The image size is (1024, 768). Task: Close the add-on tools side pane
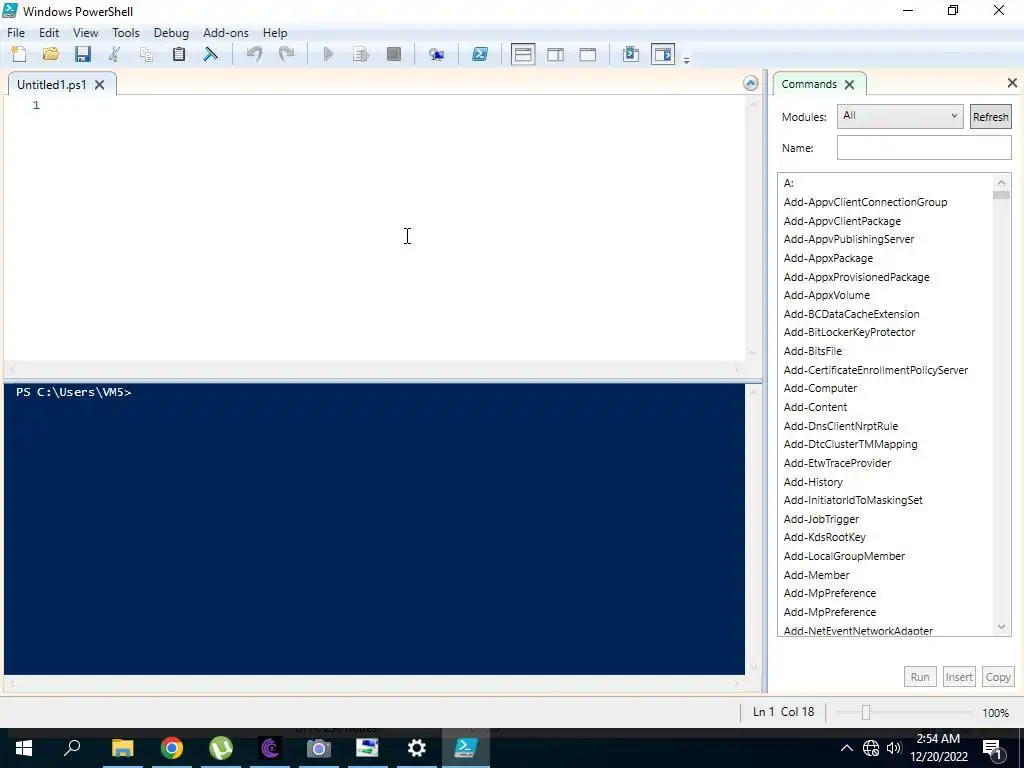1012,83
